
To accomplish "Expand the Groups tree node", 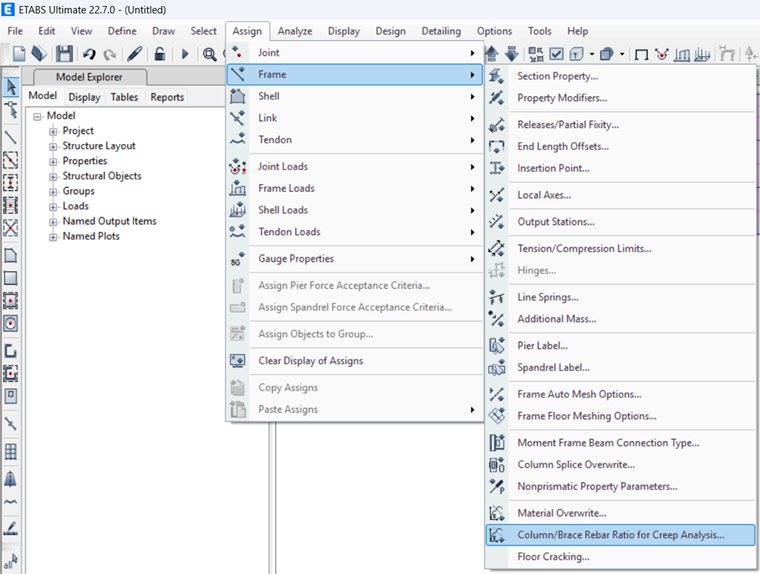I will 53,191.
